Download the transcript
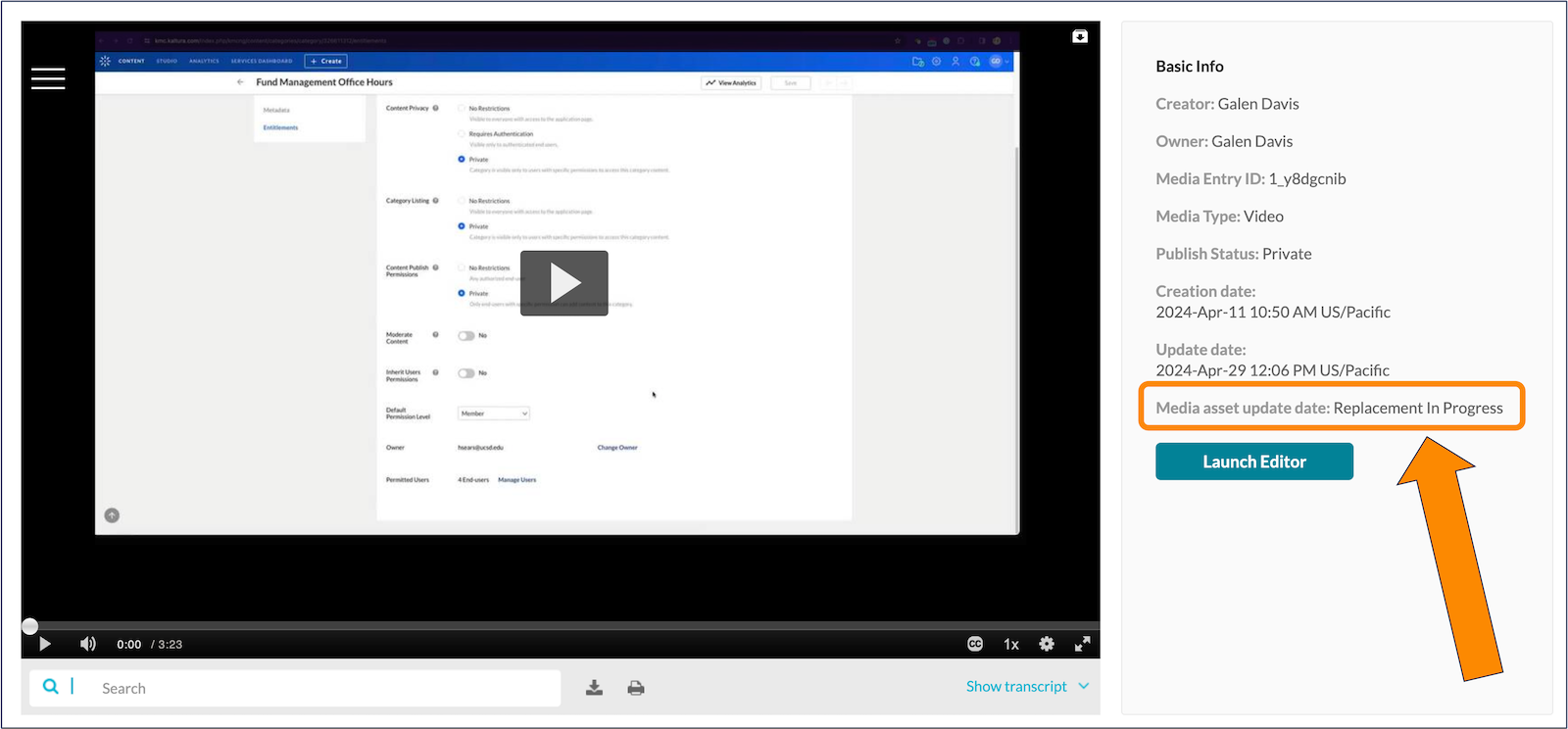 [594, 688]
